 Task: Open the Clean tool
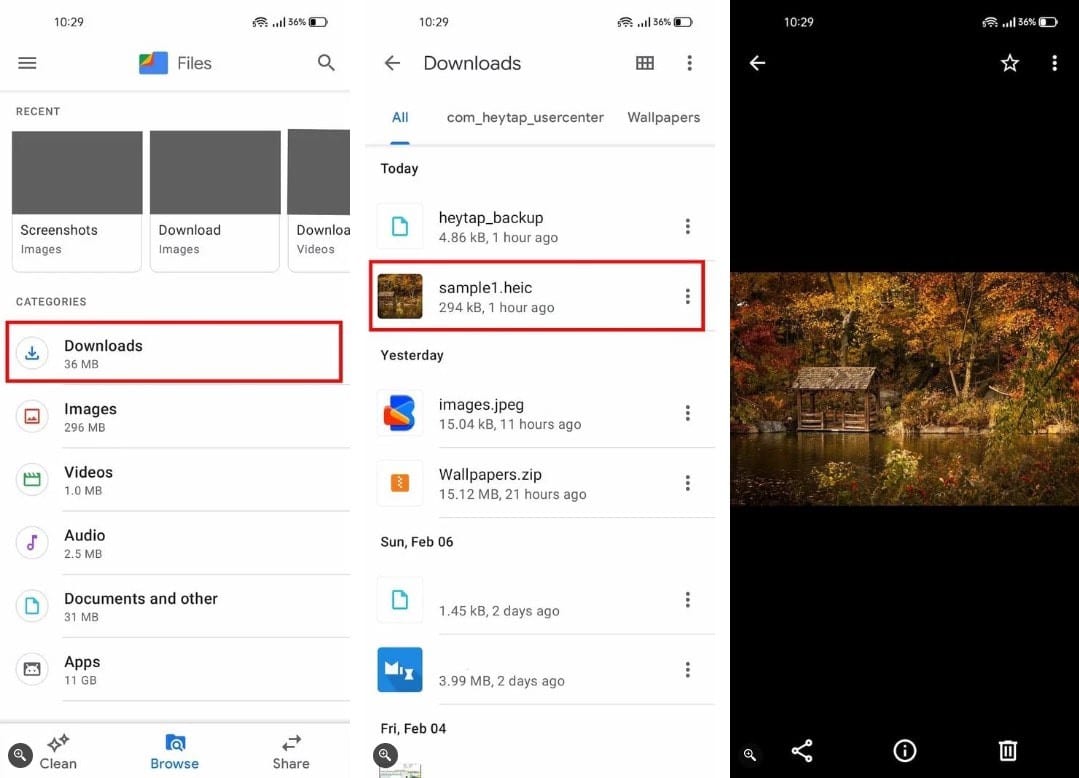57,750
